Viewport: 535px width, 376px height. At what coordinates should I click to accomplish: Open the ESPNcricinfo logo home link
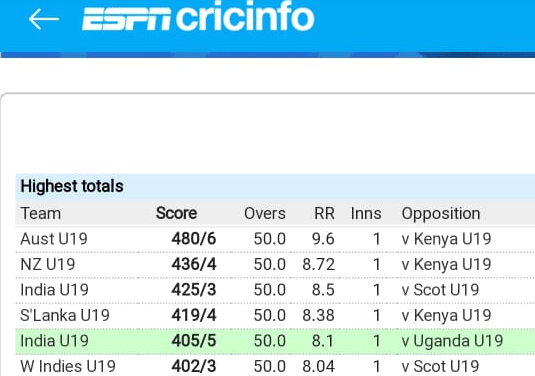click(x=198, y=16)
